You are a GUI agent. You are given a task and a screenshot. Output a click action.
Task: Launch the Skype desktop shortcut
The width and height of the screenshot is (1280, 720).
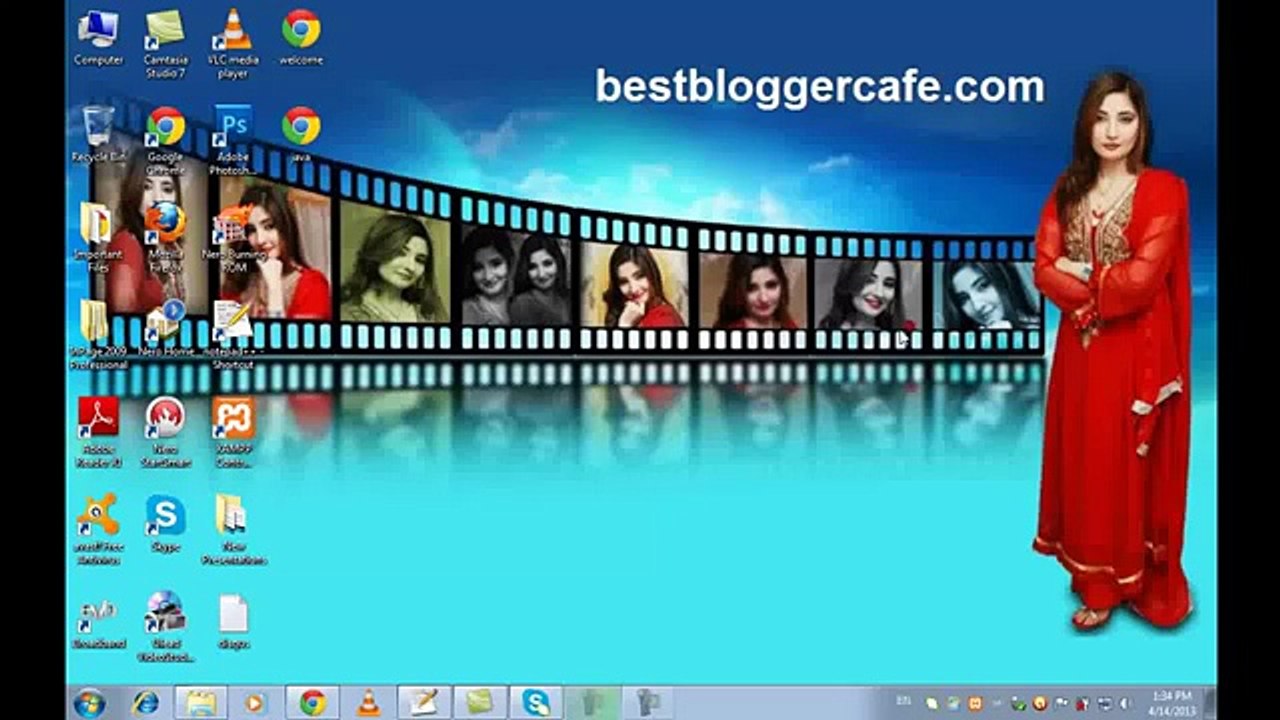pos(165,523)
